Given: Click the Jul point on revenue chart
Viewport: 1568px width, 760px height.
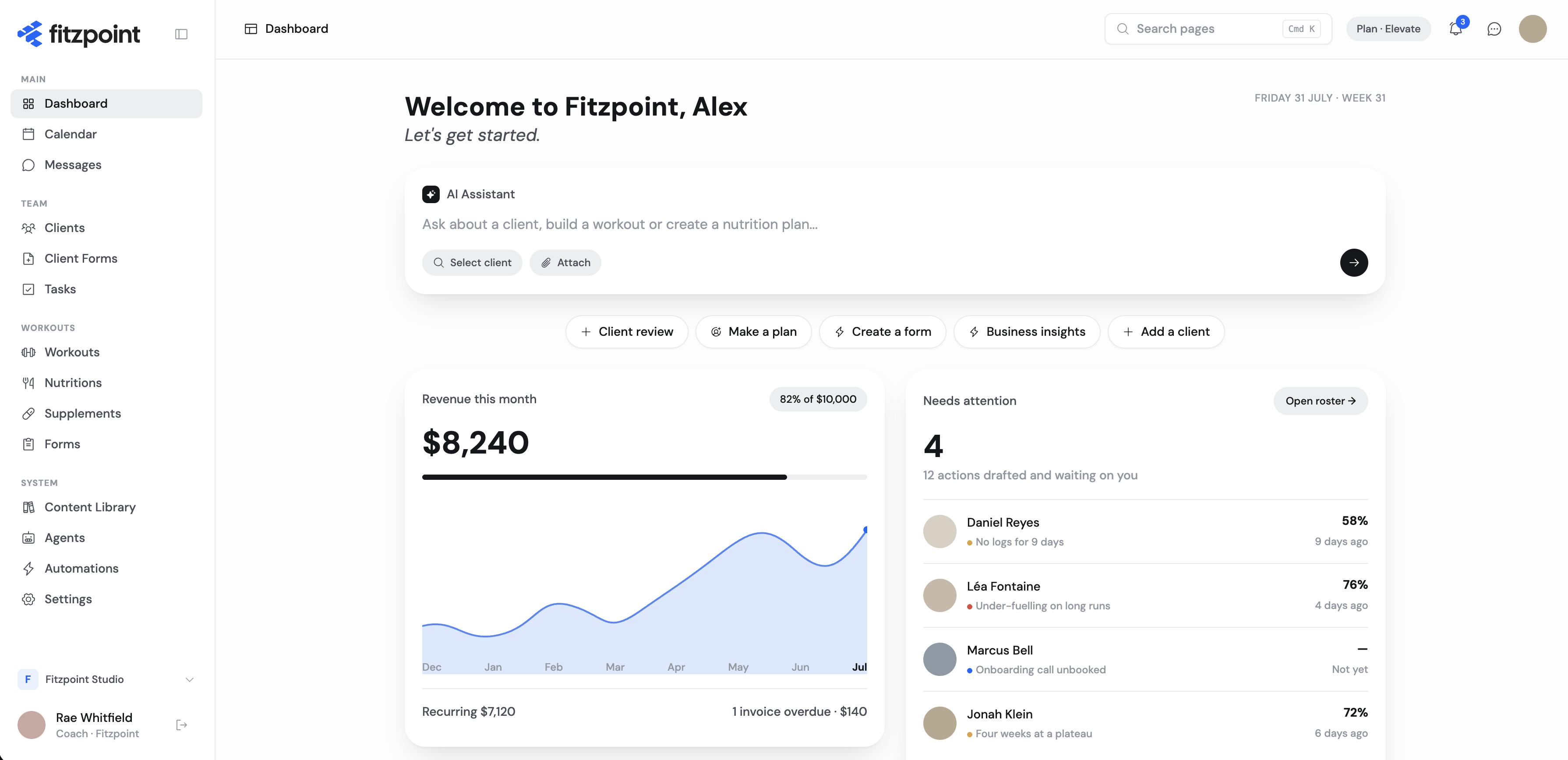Looking at the screenshot, I should [865, 529].
